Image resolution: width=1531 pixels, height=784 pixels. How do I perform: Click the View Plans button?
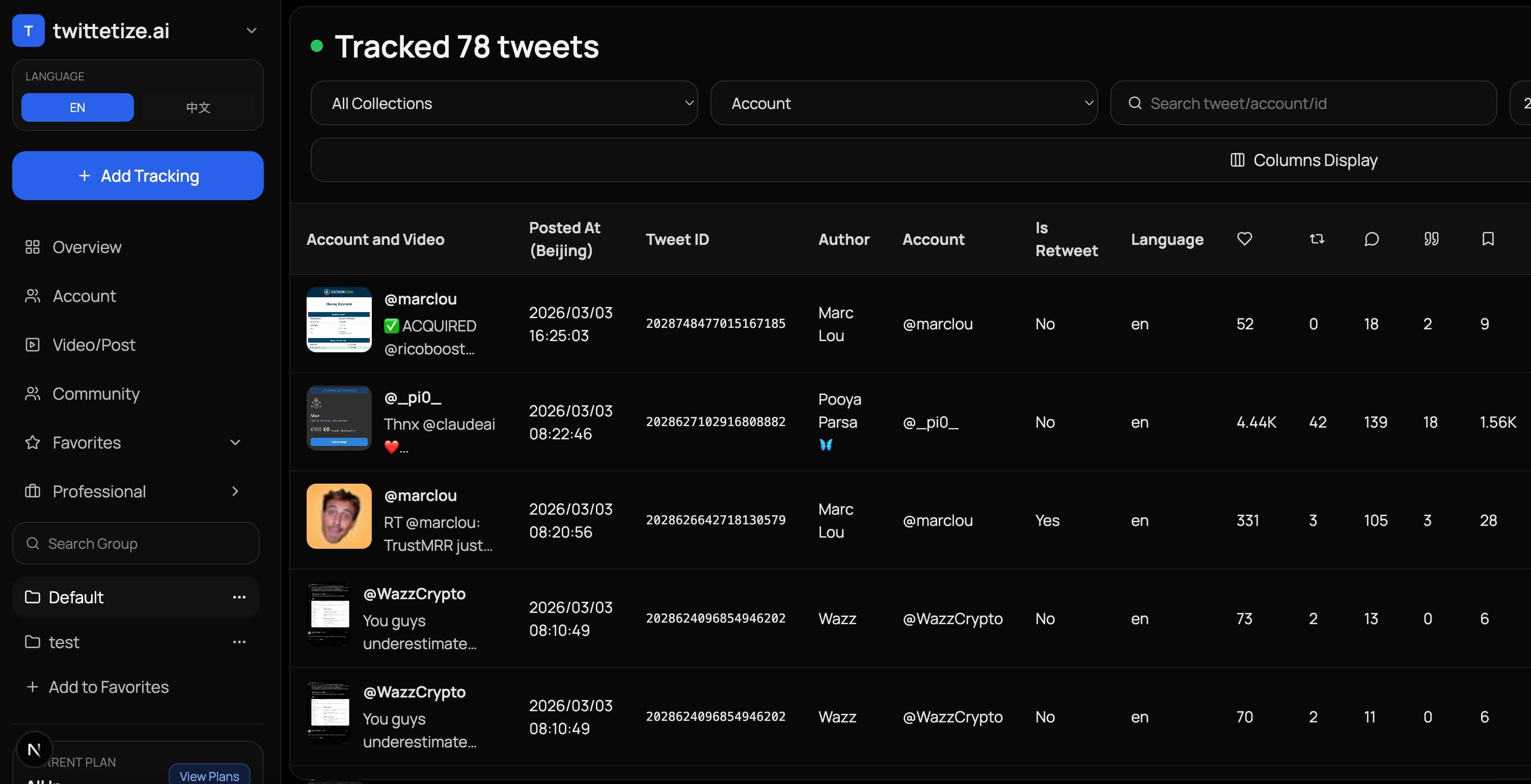209,776
